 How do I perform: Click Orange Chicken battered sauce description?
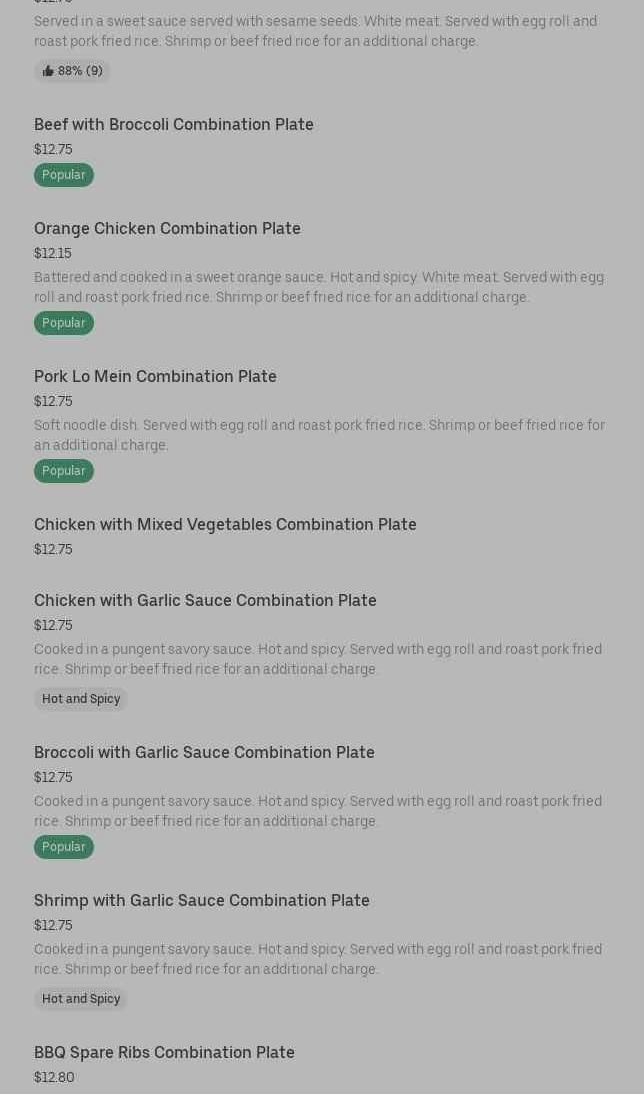pos(319,287)
